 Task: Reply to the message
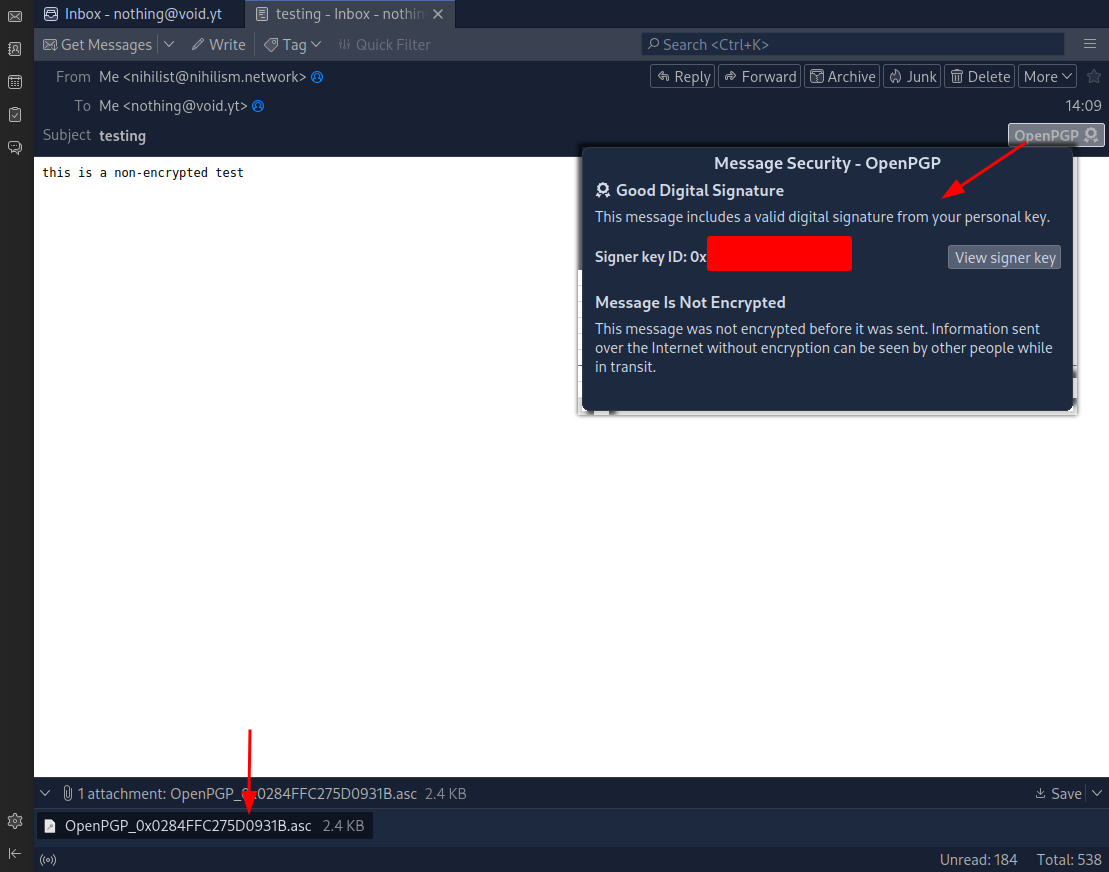683,76
